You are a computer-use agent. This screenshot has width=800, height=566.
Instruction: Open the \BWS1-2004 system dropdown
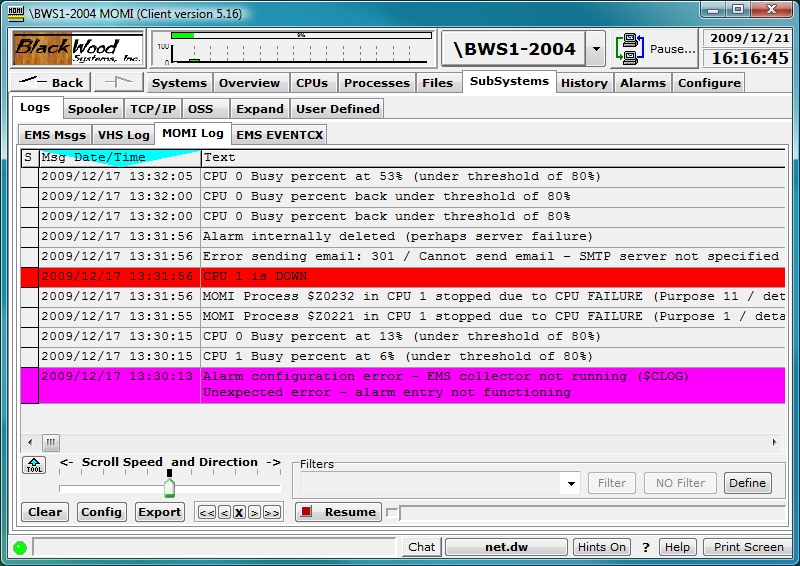pos(595,48)
